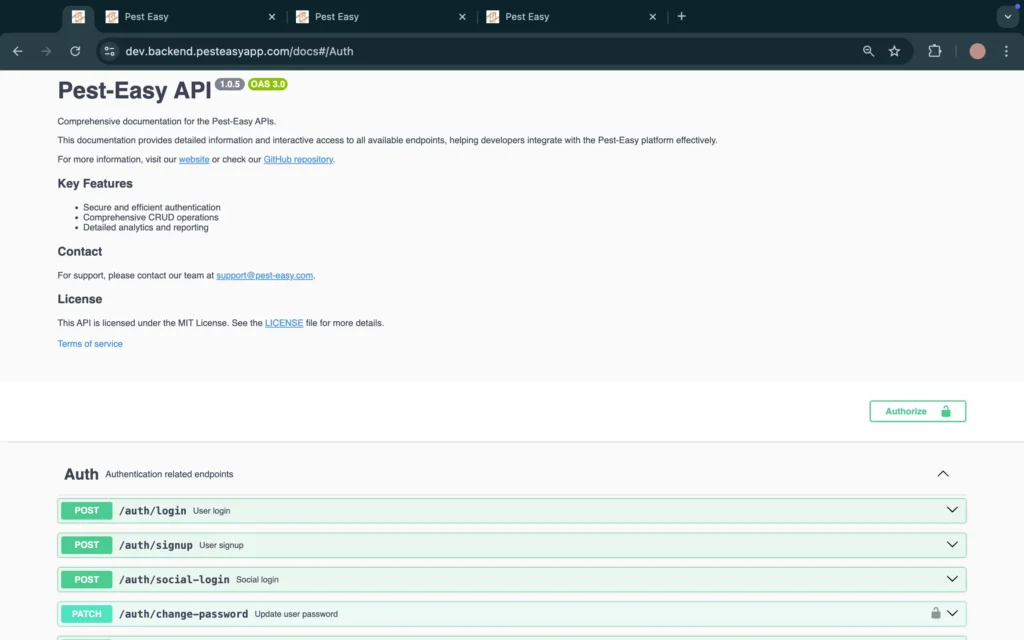Expand the POST /auth/social-login endpoint
This screenshot has width=1024, height=640.
click(x=952, y=579)
